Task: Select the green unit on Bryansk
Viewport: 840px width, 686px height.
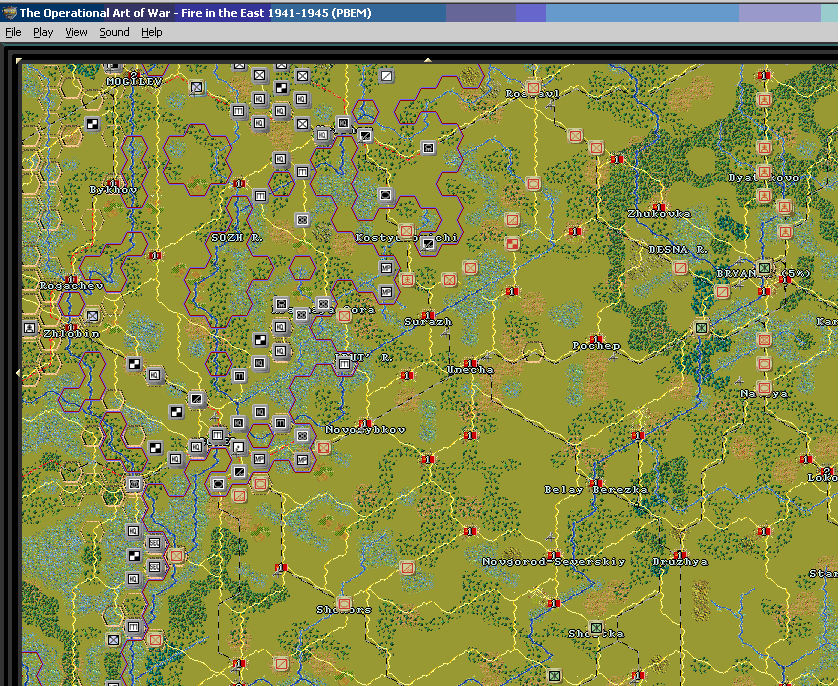Action: (764, 267)
